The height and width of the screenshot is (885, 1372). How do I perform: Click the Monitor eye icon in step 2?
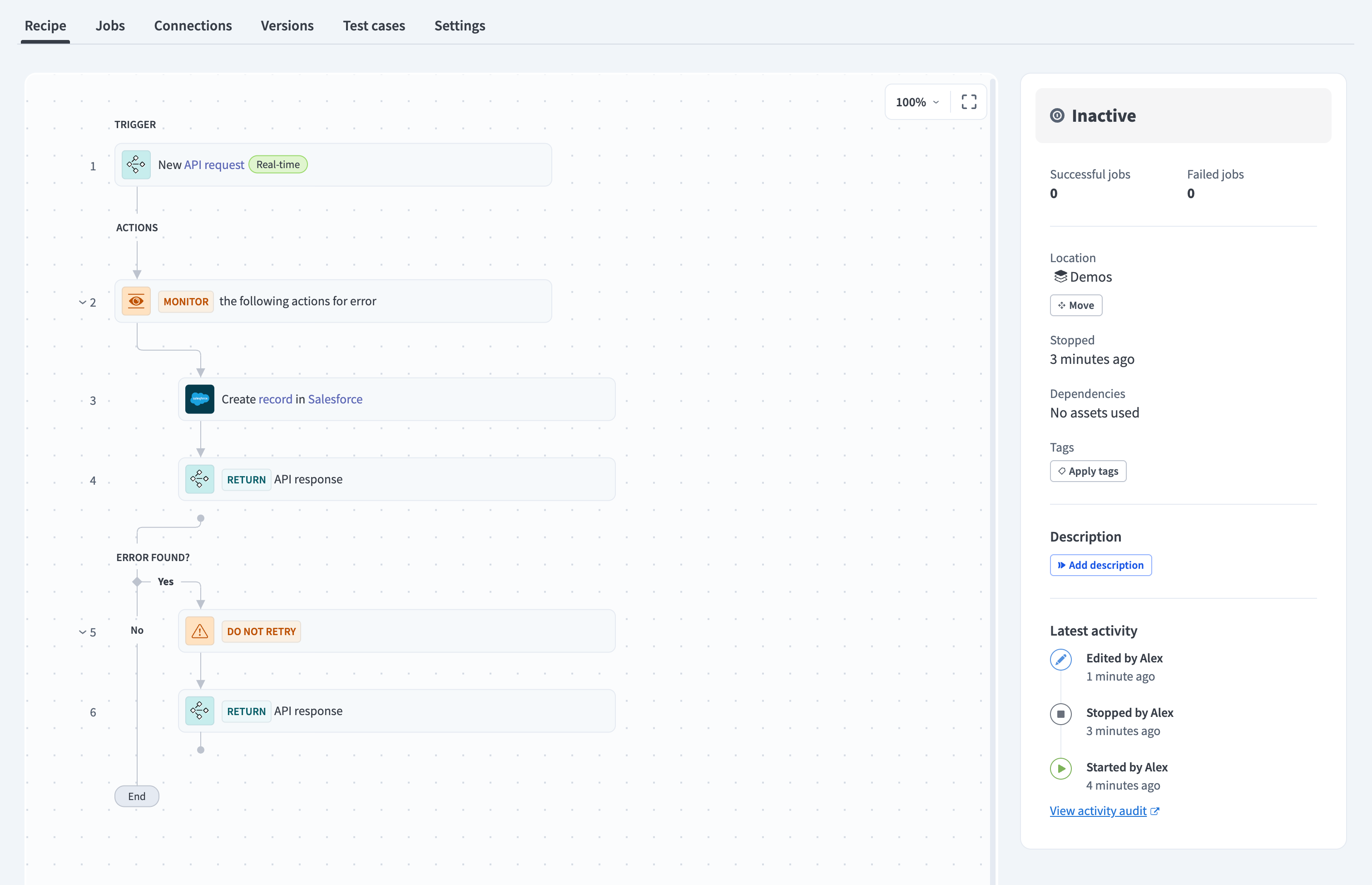[x=136, y=301]
